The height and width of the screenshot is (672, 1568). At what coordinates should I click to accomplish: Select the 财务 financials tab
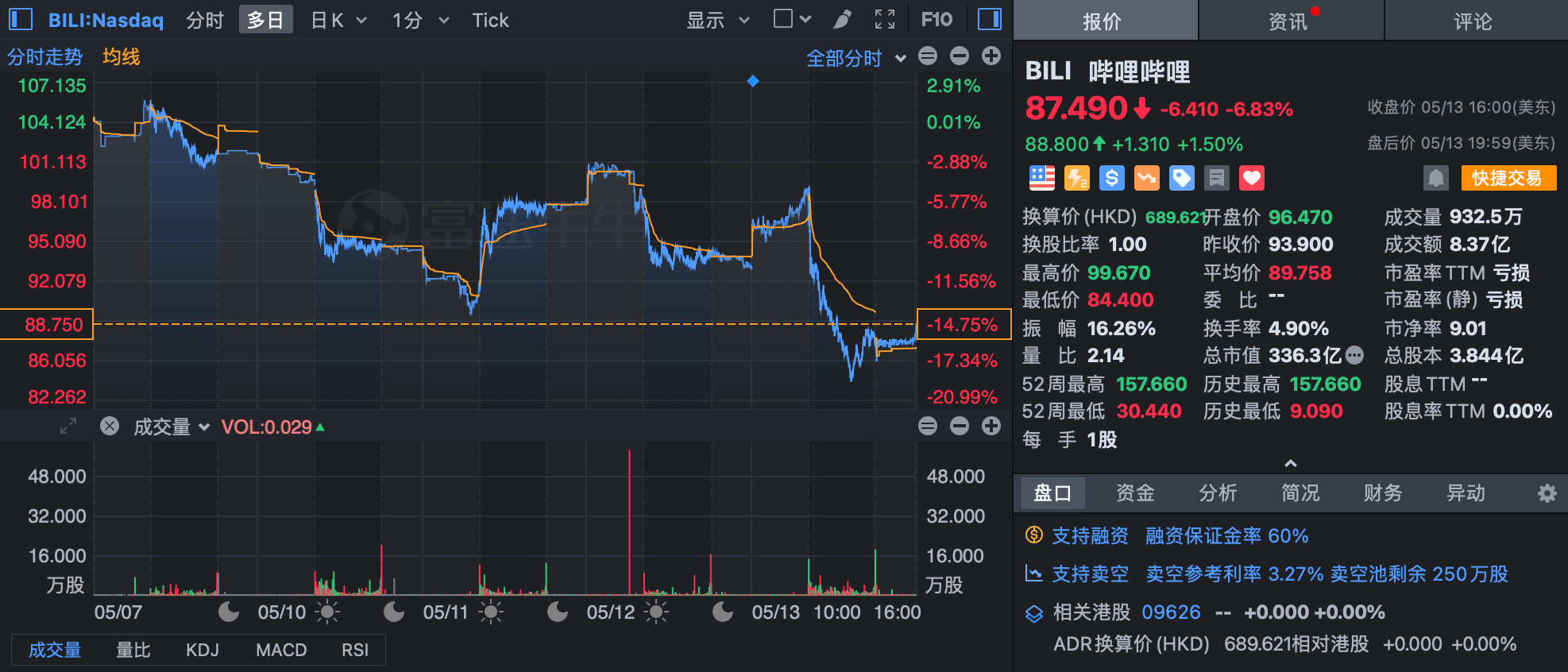1383,493
